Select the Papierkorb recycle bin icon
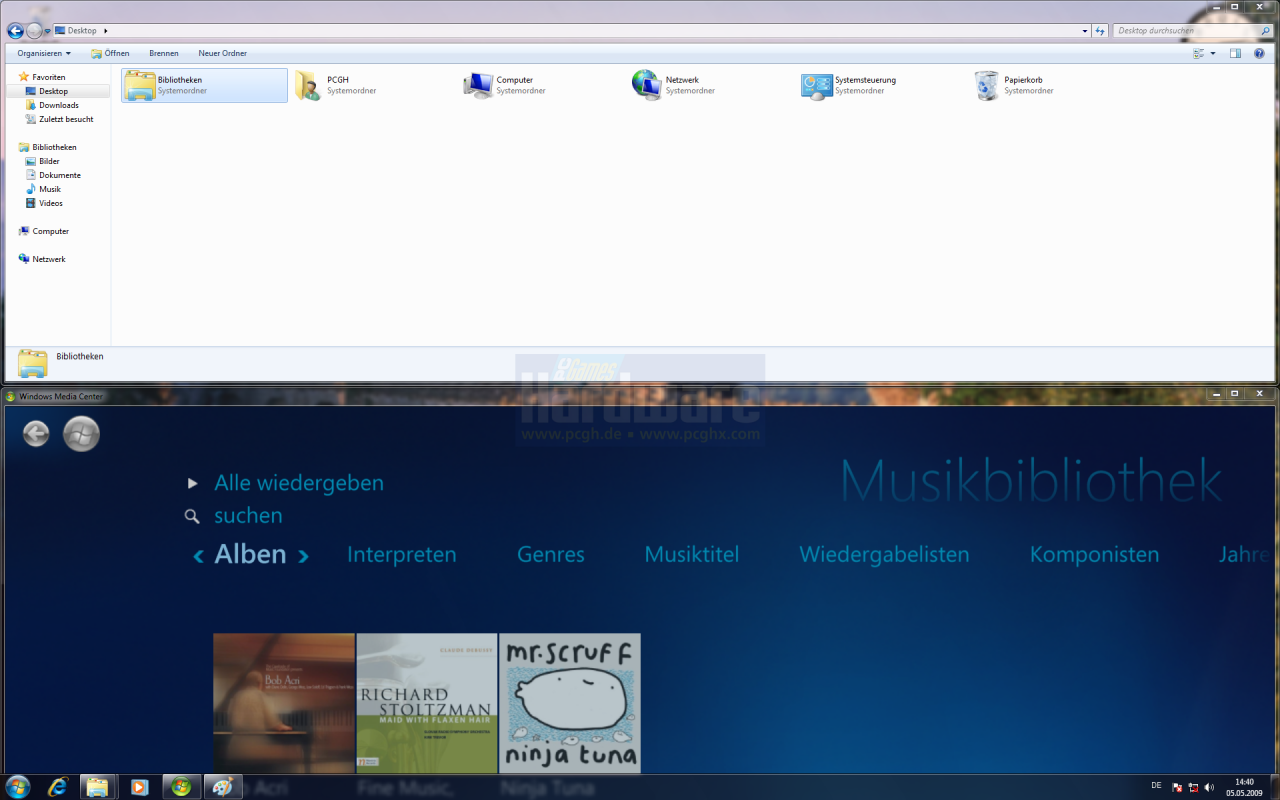Image resolution: width=1280 pixels, height=800 pixels. click(x=986, y=86)
